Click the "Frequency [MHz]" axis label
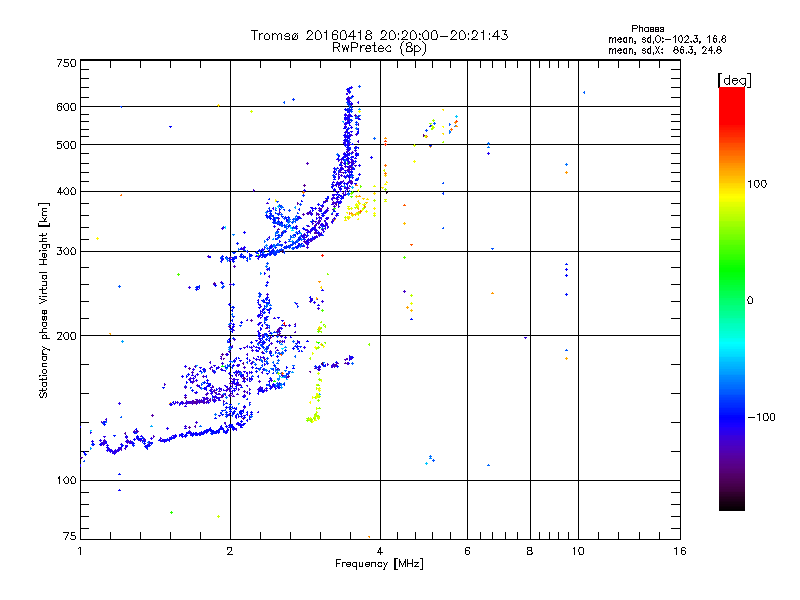Screen dimensions: 800x600 (x=379, y=563)
